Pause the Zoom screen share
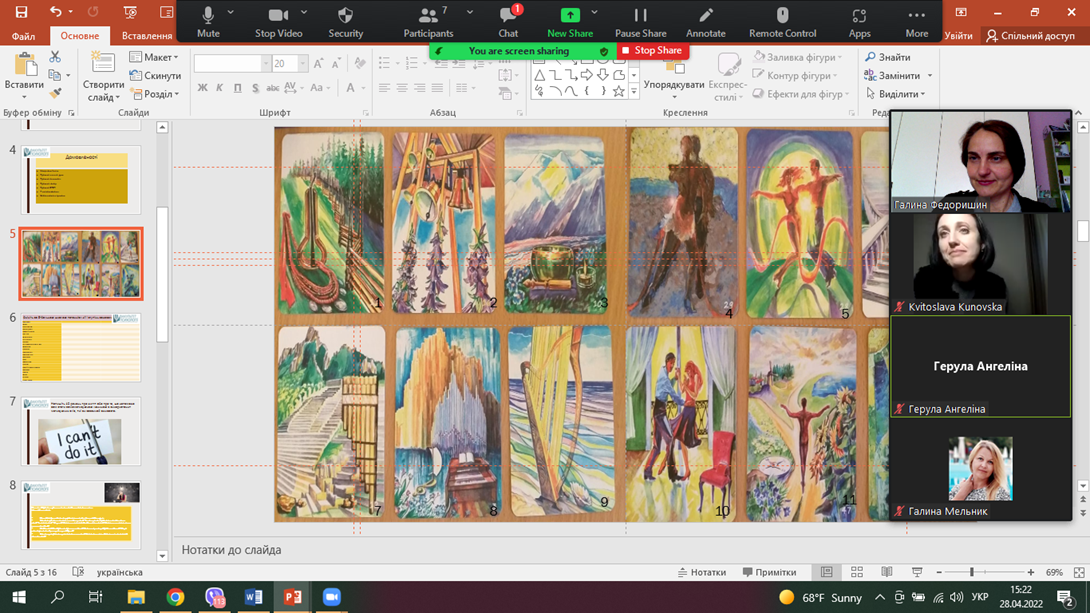1090x613 pixels. click(640, 22)
